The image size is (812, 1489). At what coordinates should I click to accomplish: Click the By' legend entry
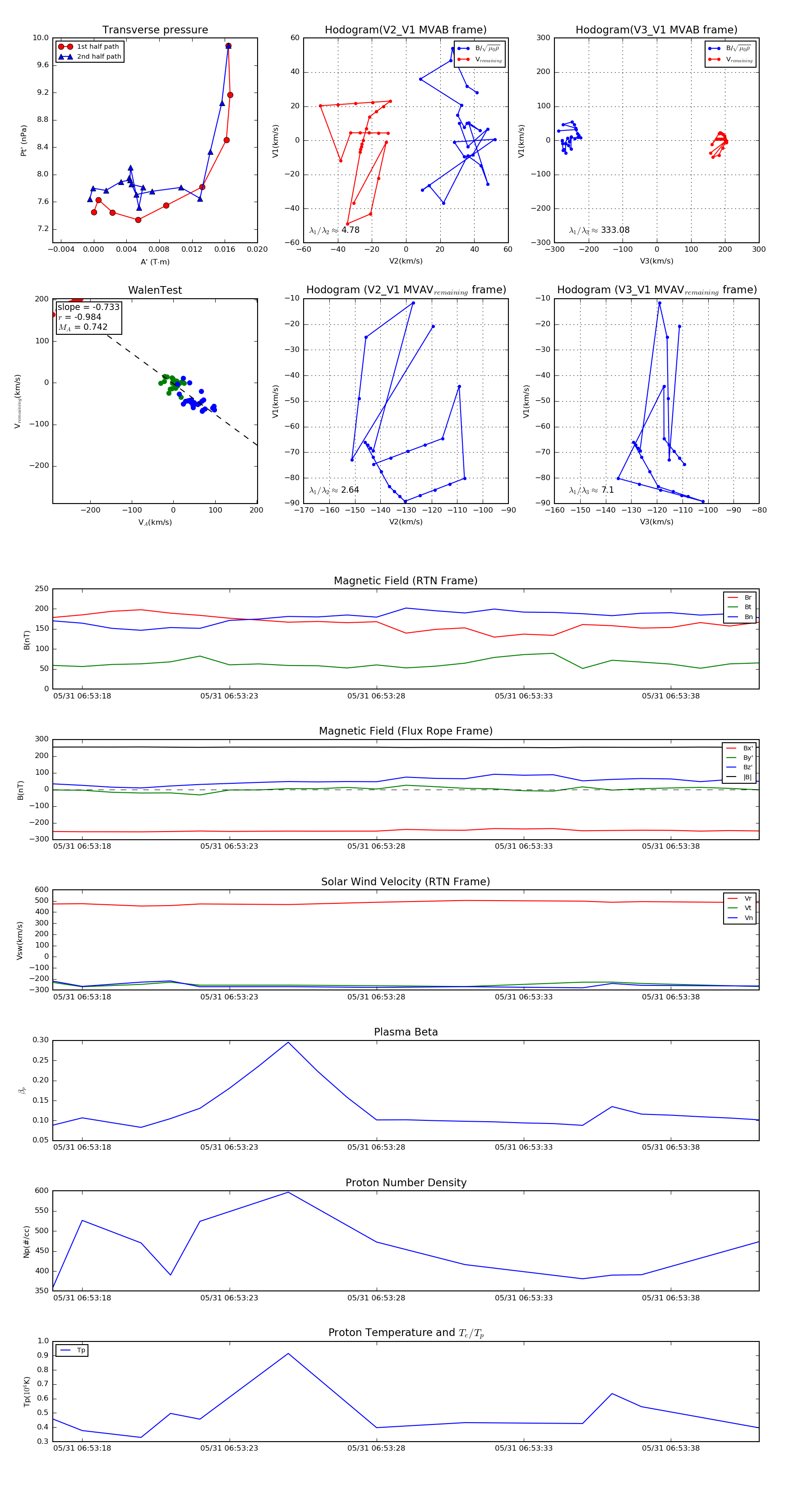coord(739,758)
